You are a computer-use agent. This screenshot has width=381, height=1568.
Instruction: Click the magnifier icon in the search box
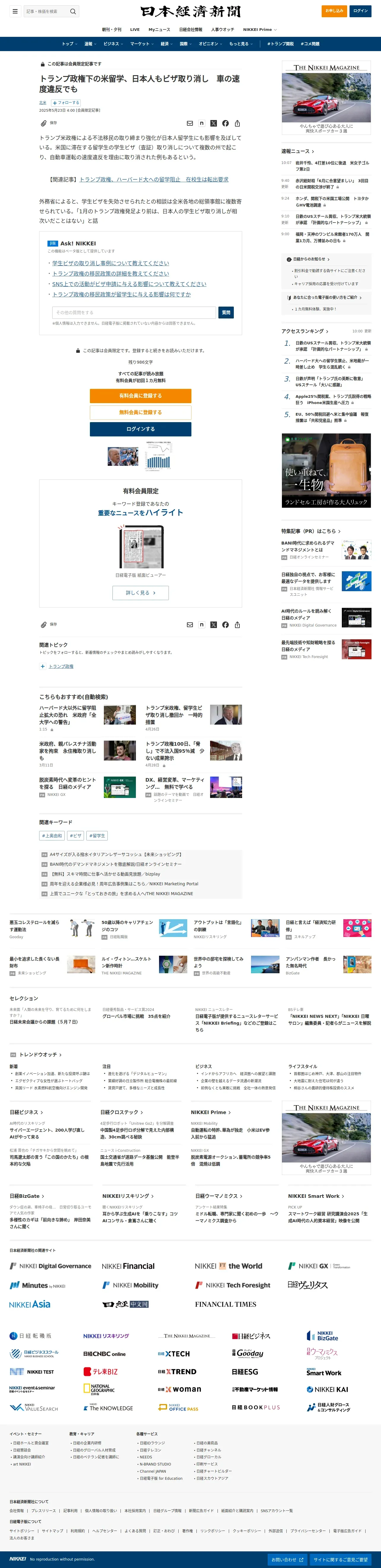click(73, 11)
